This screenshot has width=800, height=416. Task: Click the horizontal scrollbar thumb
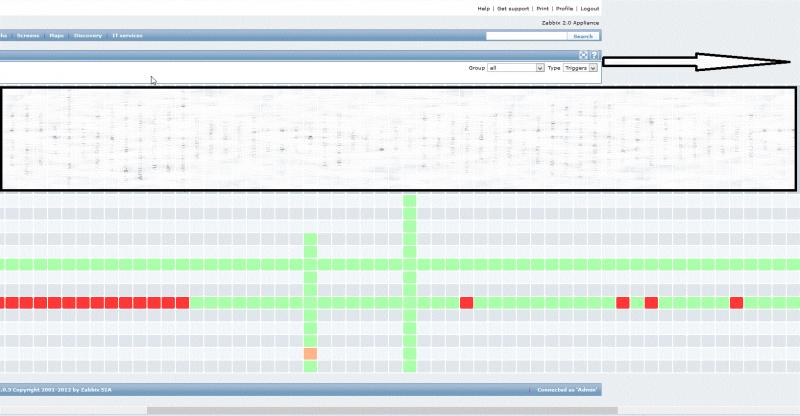tap(382, 410)
